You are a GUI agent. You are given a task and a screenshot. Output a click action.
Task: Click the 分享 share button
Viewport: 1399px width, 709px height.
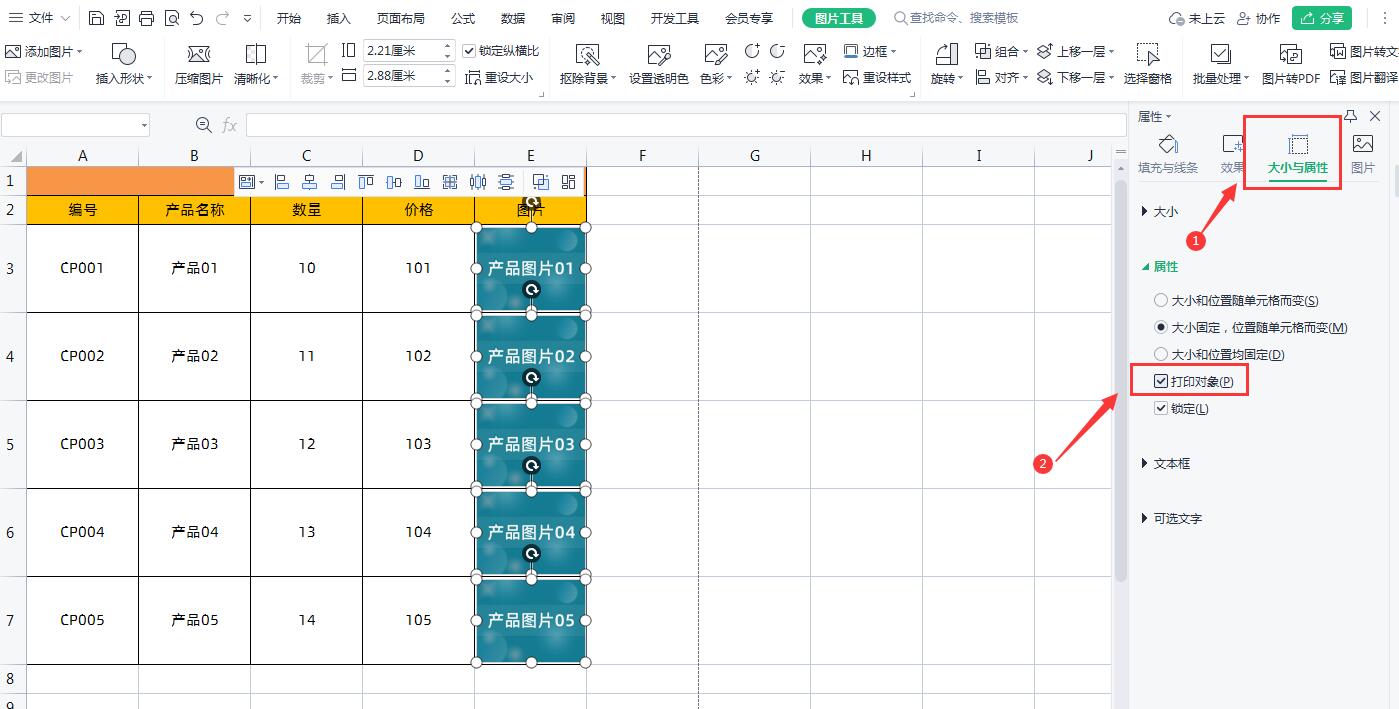pos(1322,17)
